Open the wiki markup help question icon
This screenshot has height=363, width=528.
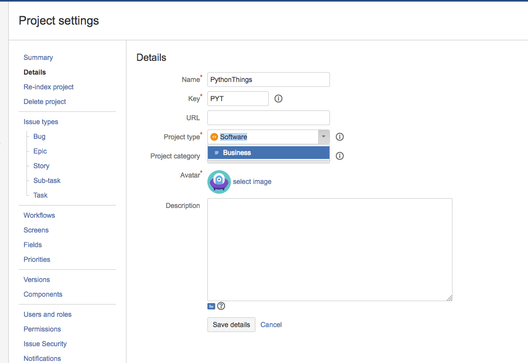pos(221,306)
